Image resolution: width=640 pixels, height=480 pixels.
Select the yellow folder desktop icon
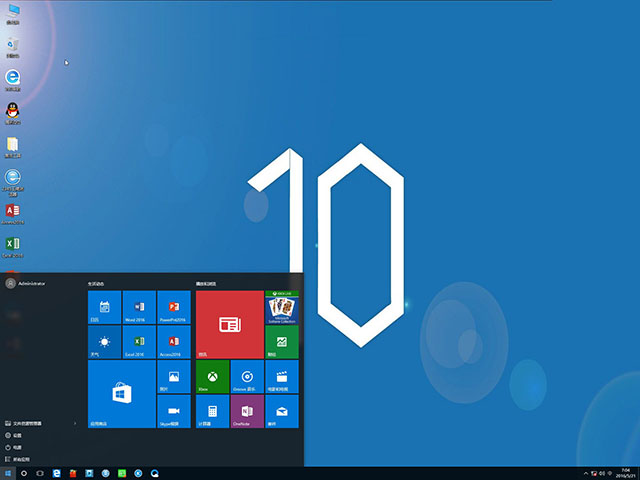tap(13, 147)
